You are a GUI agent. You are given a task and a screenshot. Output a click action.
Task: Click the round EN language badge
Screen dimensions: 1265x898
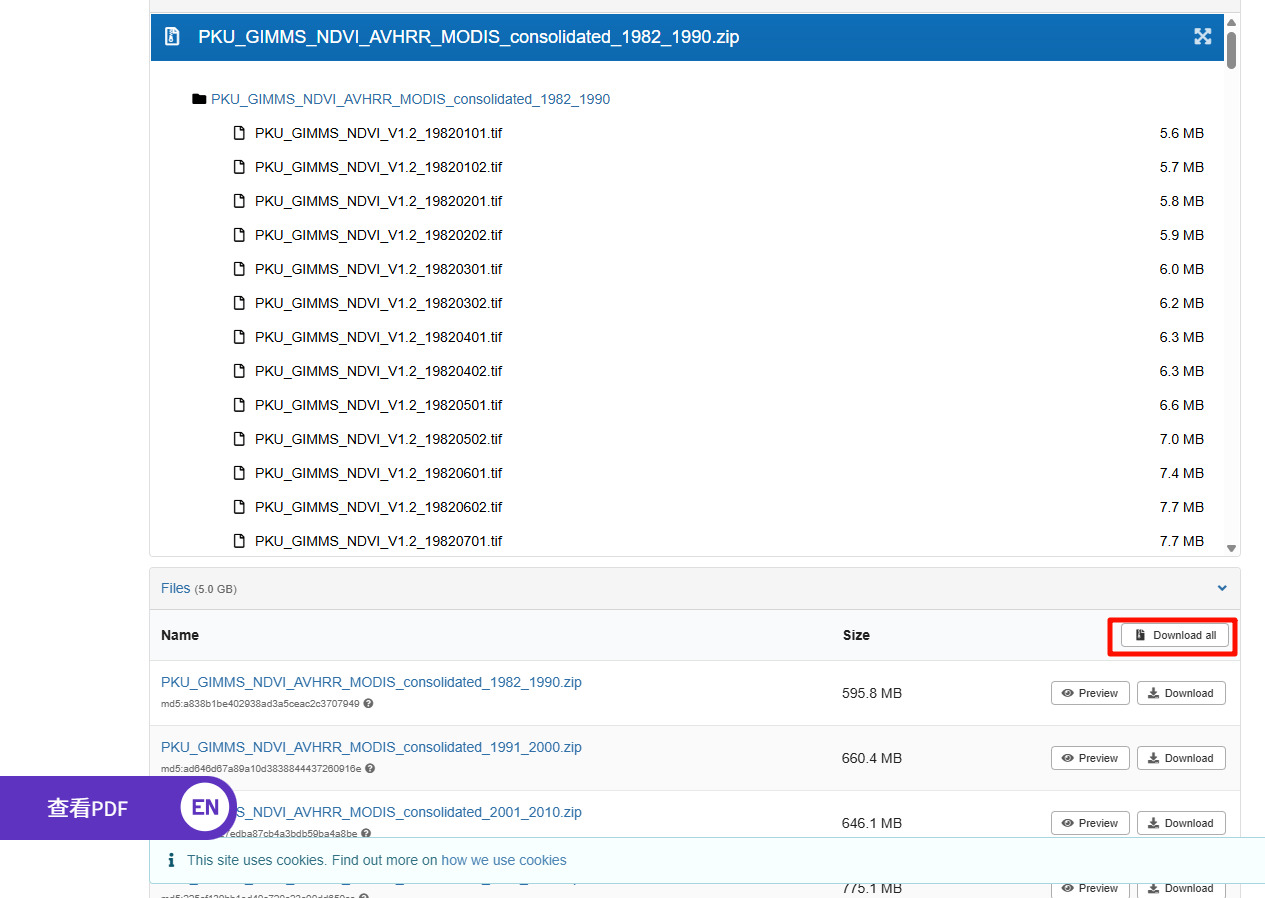(205, 808)
